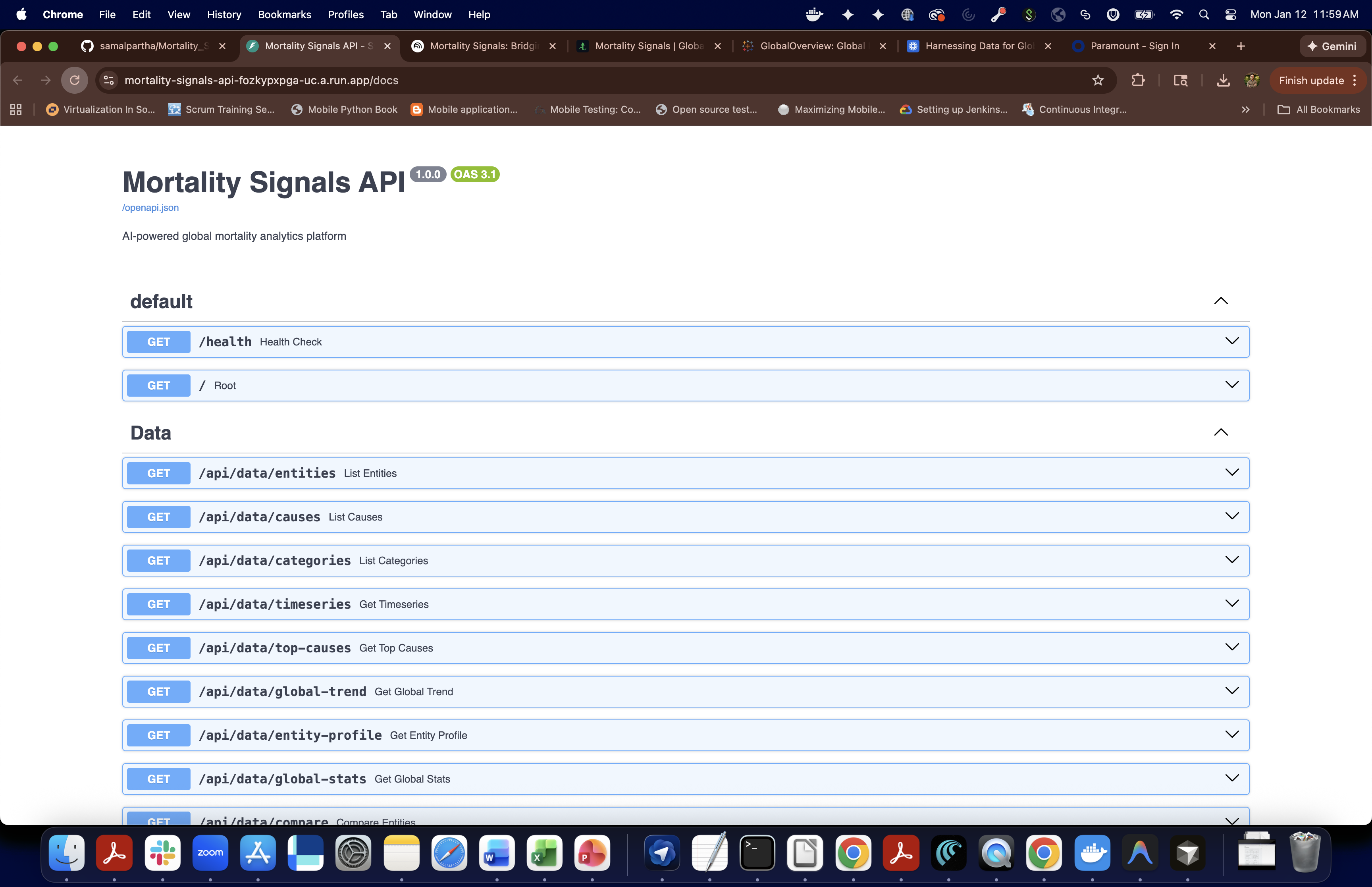Expand the /api/data/timeseries endpoint arrow

[1231, 604]
